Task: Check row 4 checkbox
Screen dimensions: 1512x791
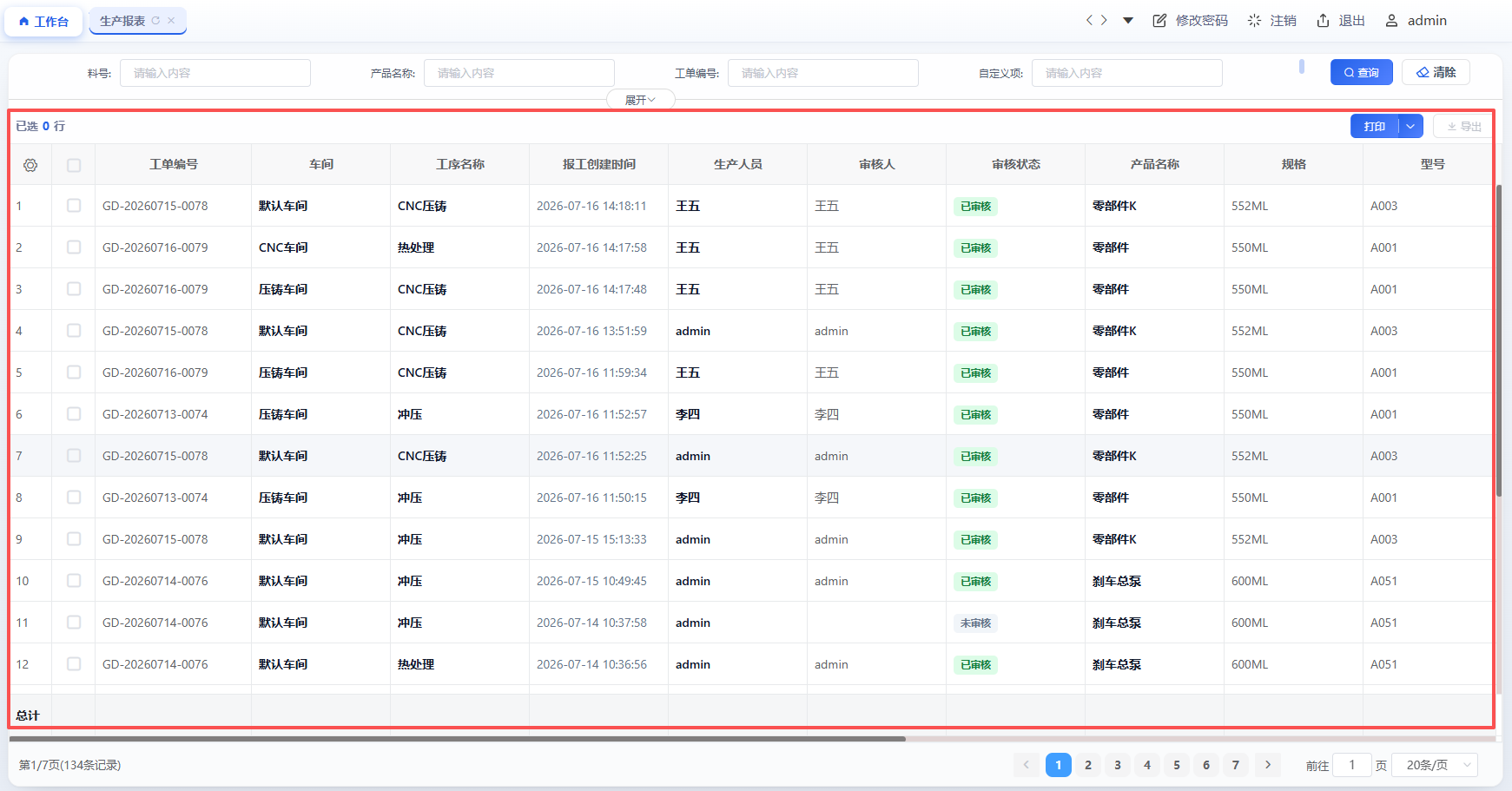Action: click(x=74, y=331)
